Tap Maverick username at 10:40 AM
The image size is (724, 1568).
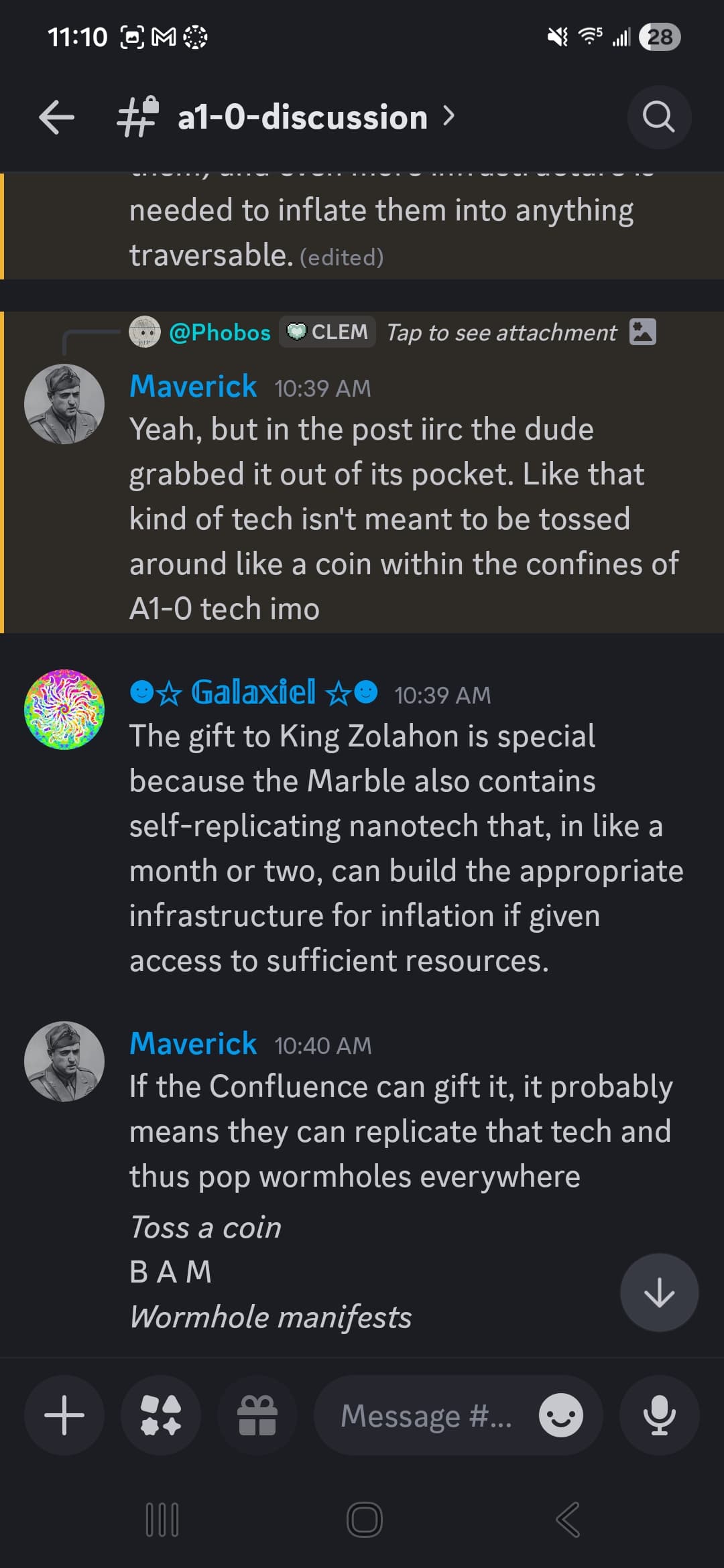point(193,1043)
